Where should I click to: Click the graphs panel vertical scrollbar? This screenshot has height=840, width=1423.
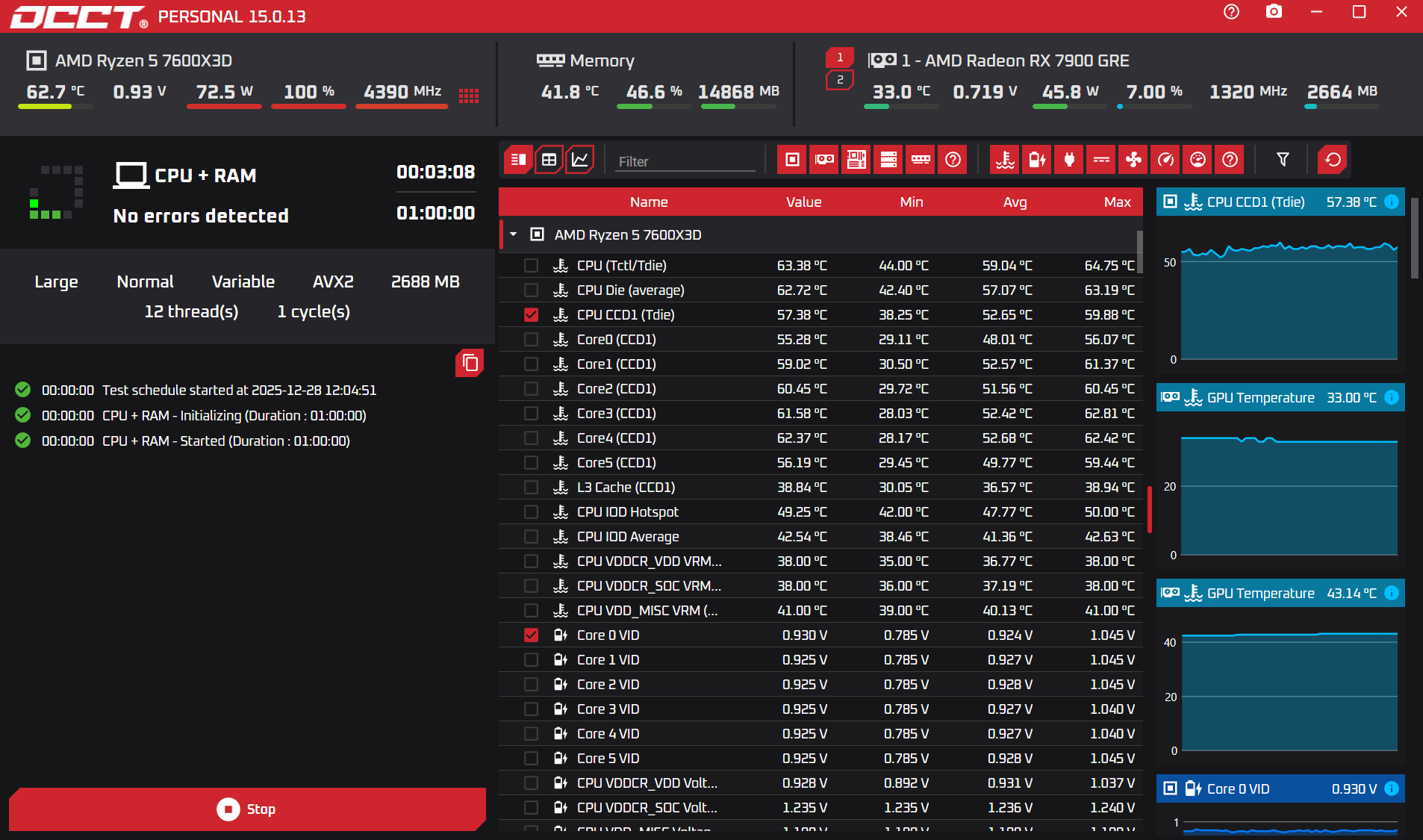click(x=1415, y=239)
